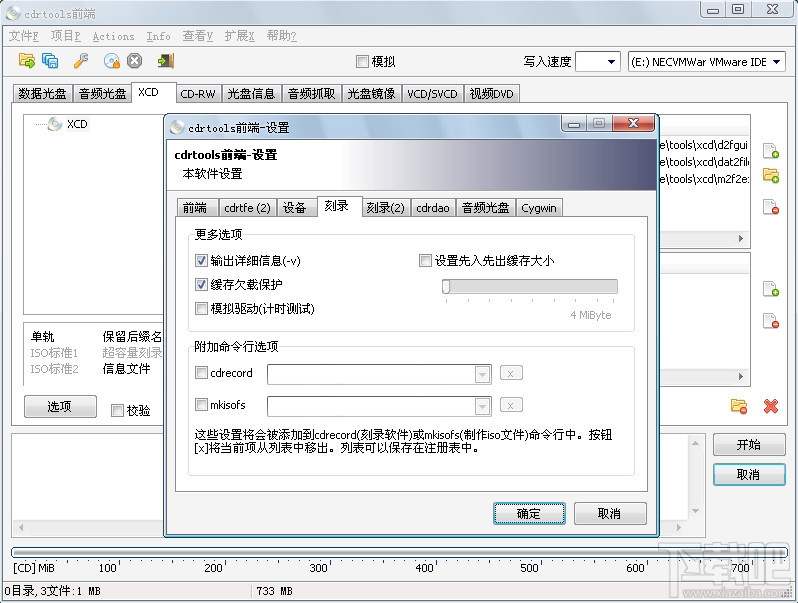798x603 pixels.
Task: Switch to cdrtfe (2) settings tab
Action: point(247,208)
